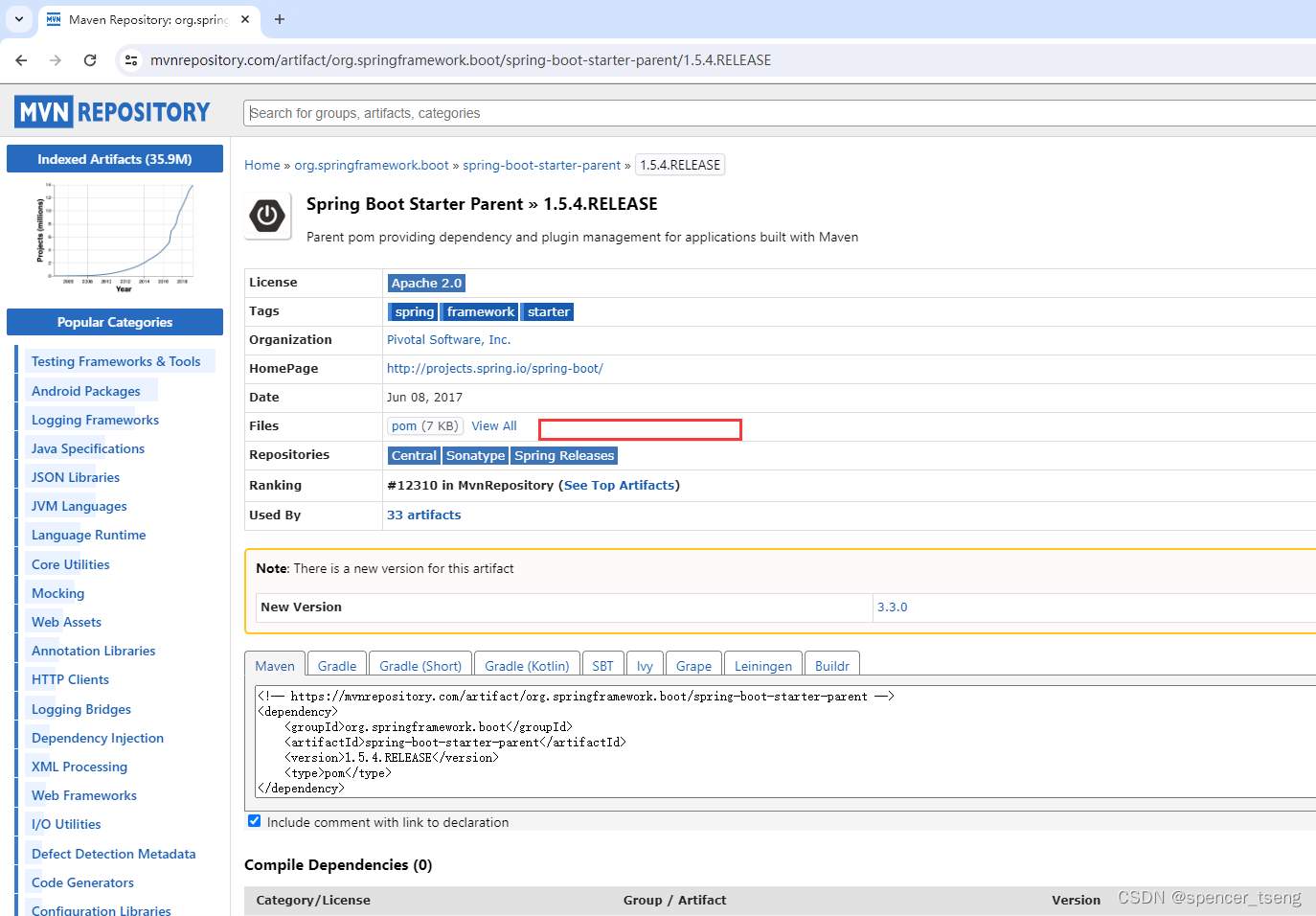
Task: Open the Spring Releases repository badge
Action: 564,455
